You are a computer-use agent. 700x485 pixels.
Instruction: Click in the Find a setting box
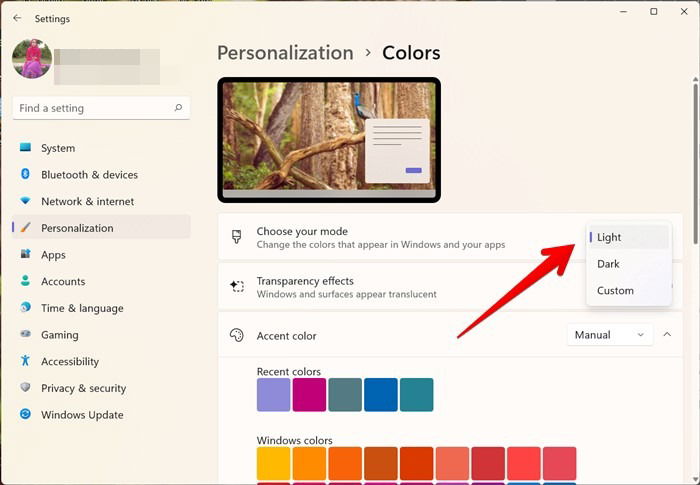[101, 108]
